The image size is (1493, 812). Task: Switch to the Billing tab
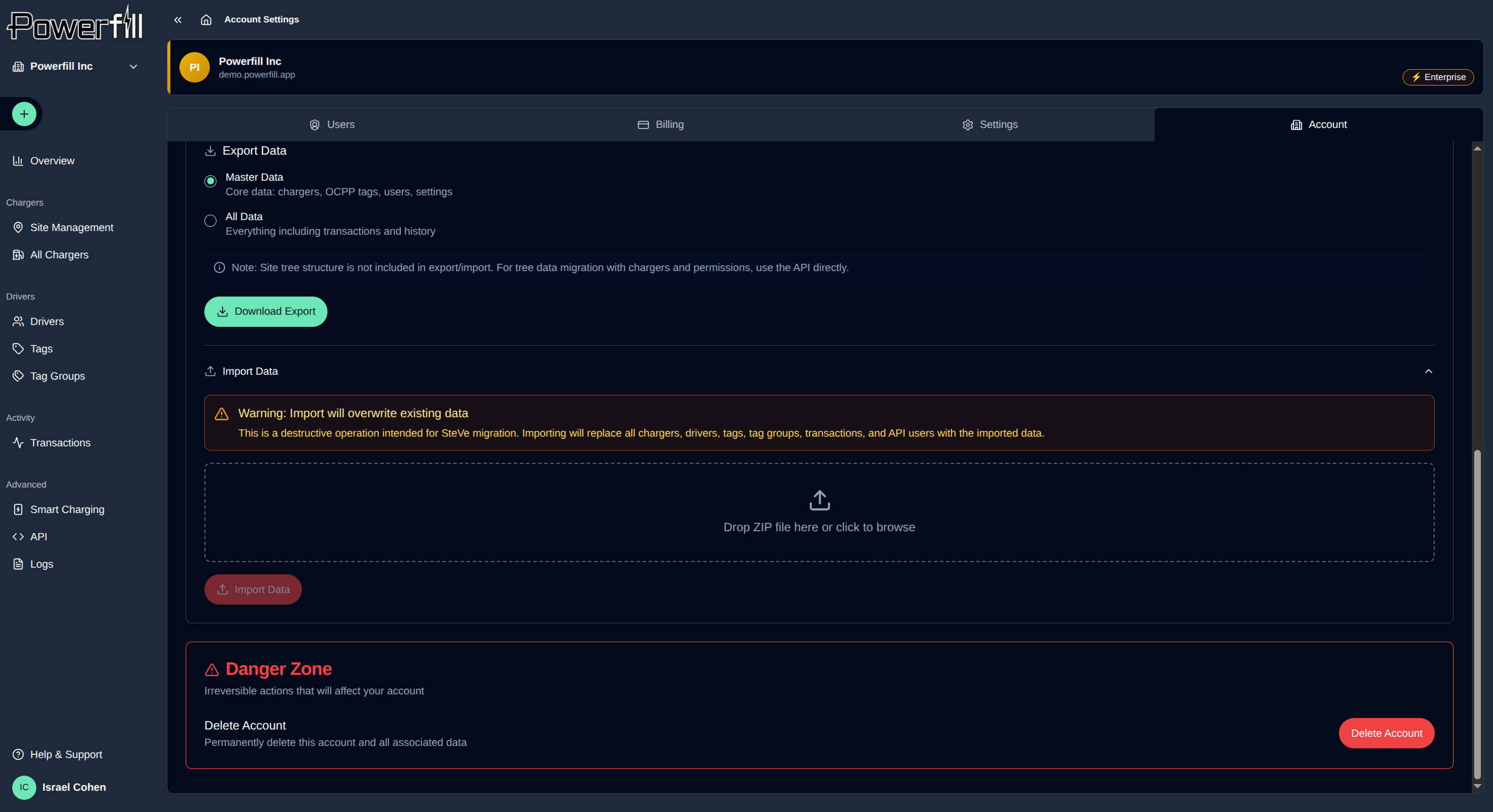661,124
